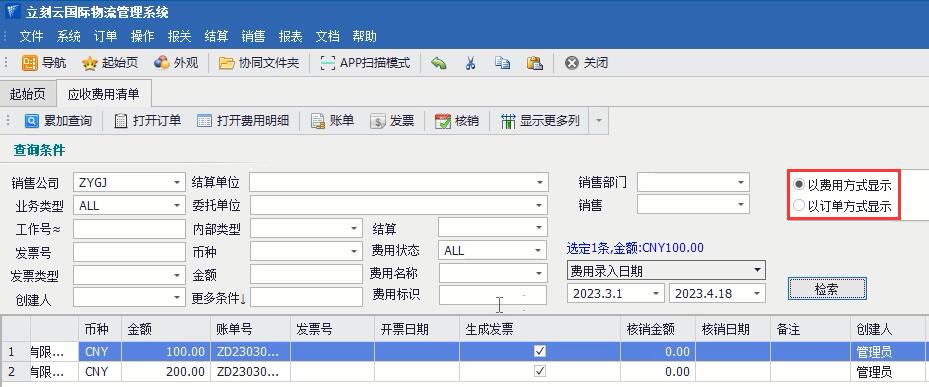
Task: Click the 费用标识 input field
Action: (492, 295)
